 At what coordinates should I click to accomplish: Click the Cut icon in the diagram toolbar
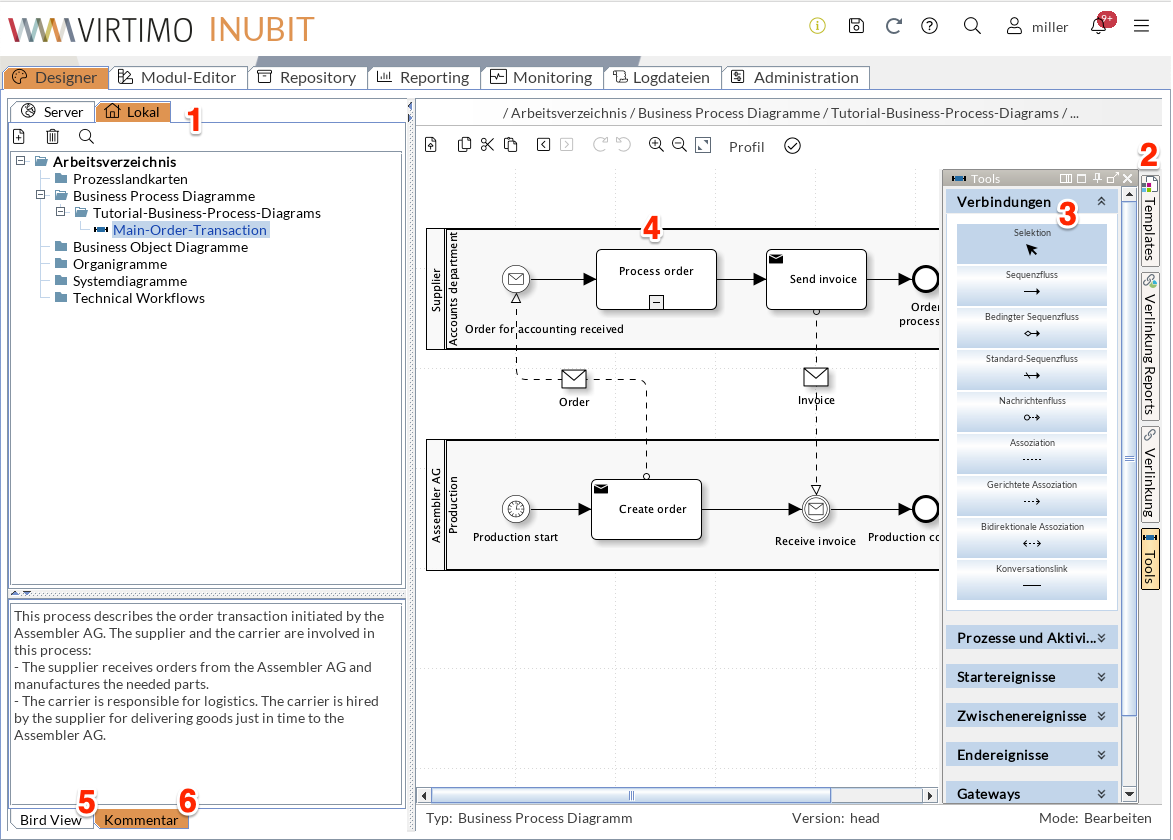[487, 144]
